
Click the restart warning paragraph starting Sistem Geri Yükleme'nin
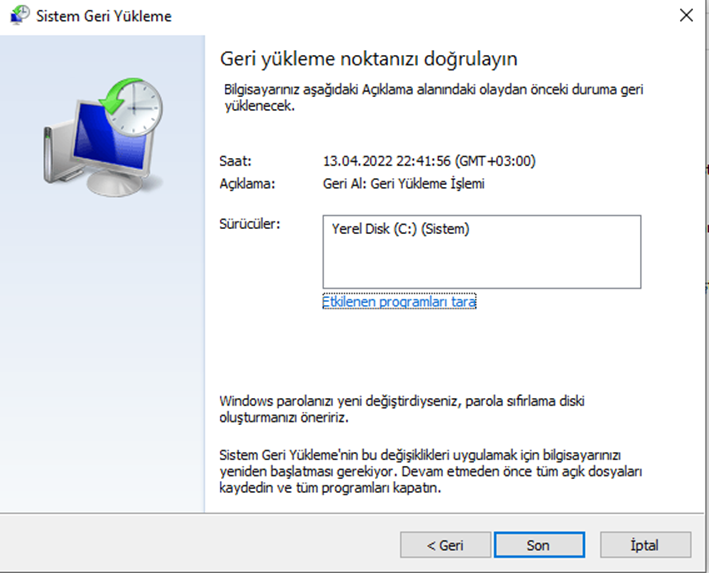pyautogui.click(x=430, y=471)
